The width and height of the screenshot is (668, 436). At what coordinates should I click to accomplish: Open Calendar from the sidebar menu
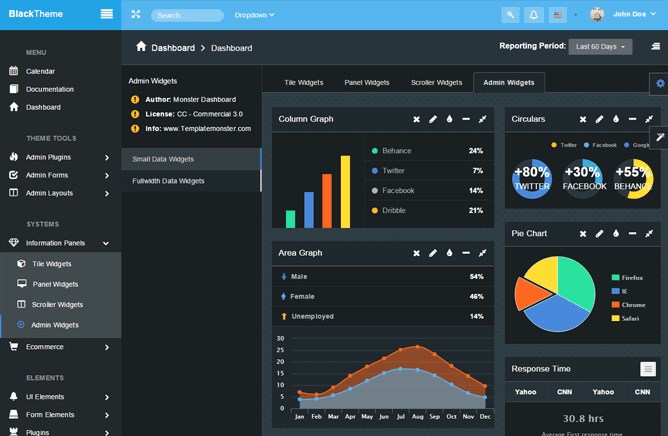coord(40,71)
